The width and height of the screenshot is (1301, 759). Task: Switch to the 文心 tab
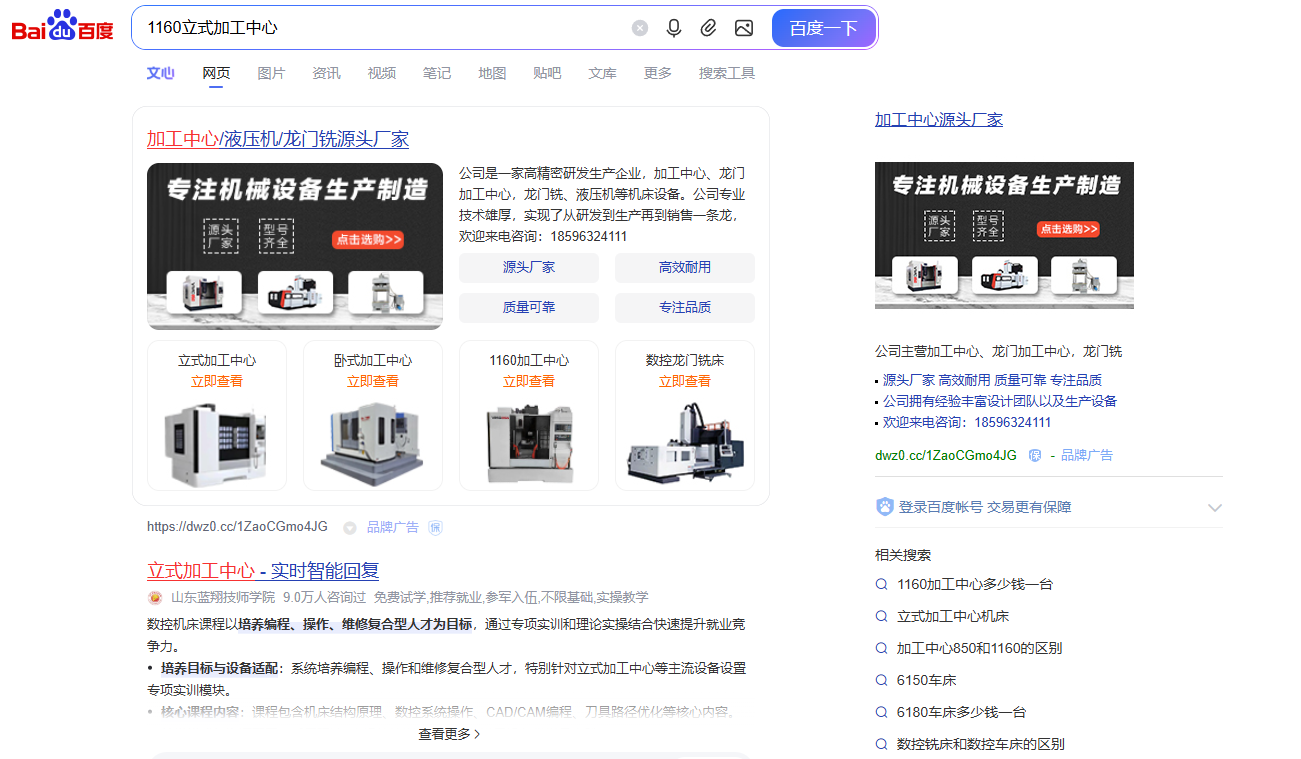pyautogui.click(x=160, y=73)
